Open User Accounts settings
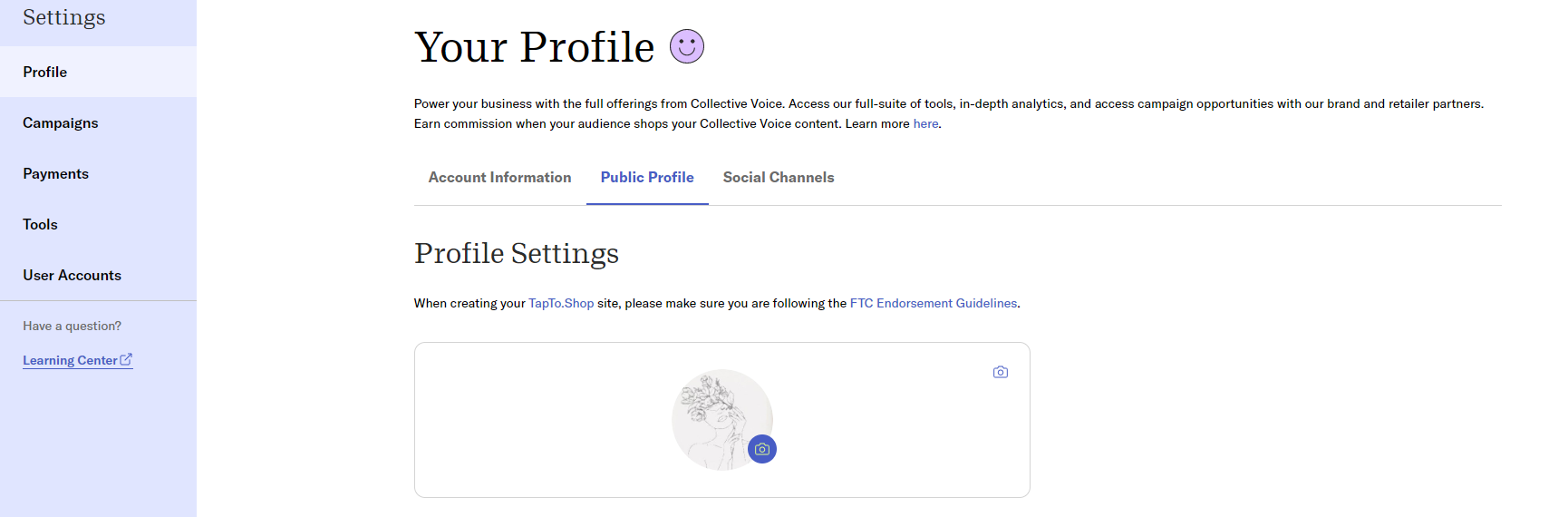Viewport: 1568px width, 517px height. 98,275
